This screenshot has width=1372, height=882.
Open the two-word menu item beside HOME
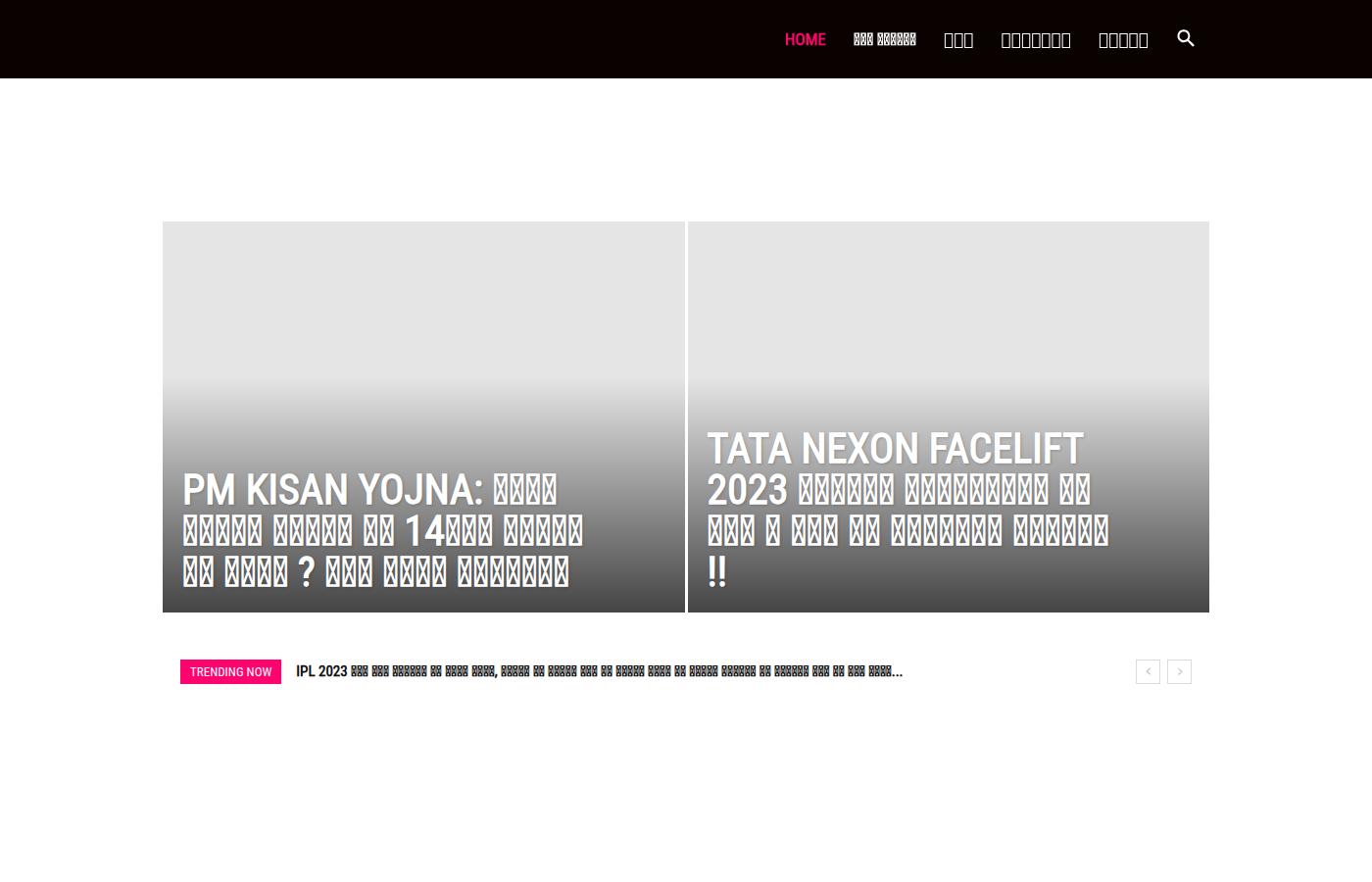pos(885,39)
